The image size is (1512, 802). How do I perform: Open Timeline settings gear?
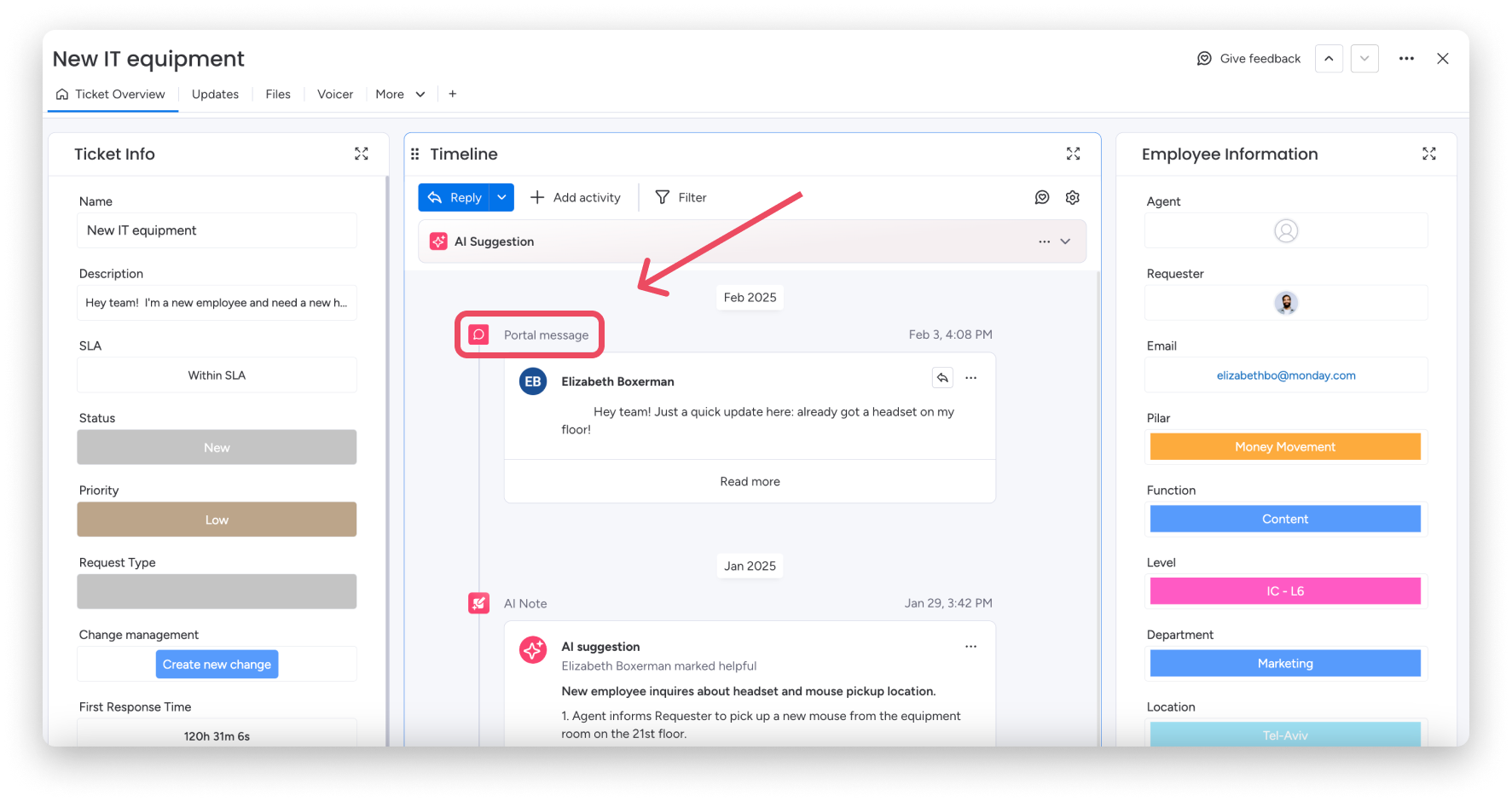coord(1072,198)
